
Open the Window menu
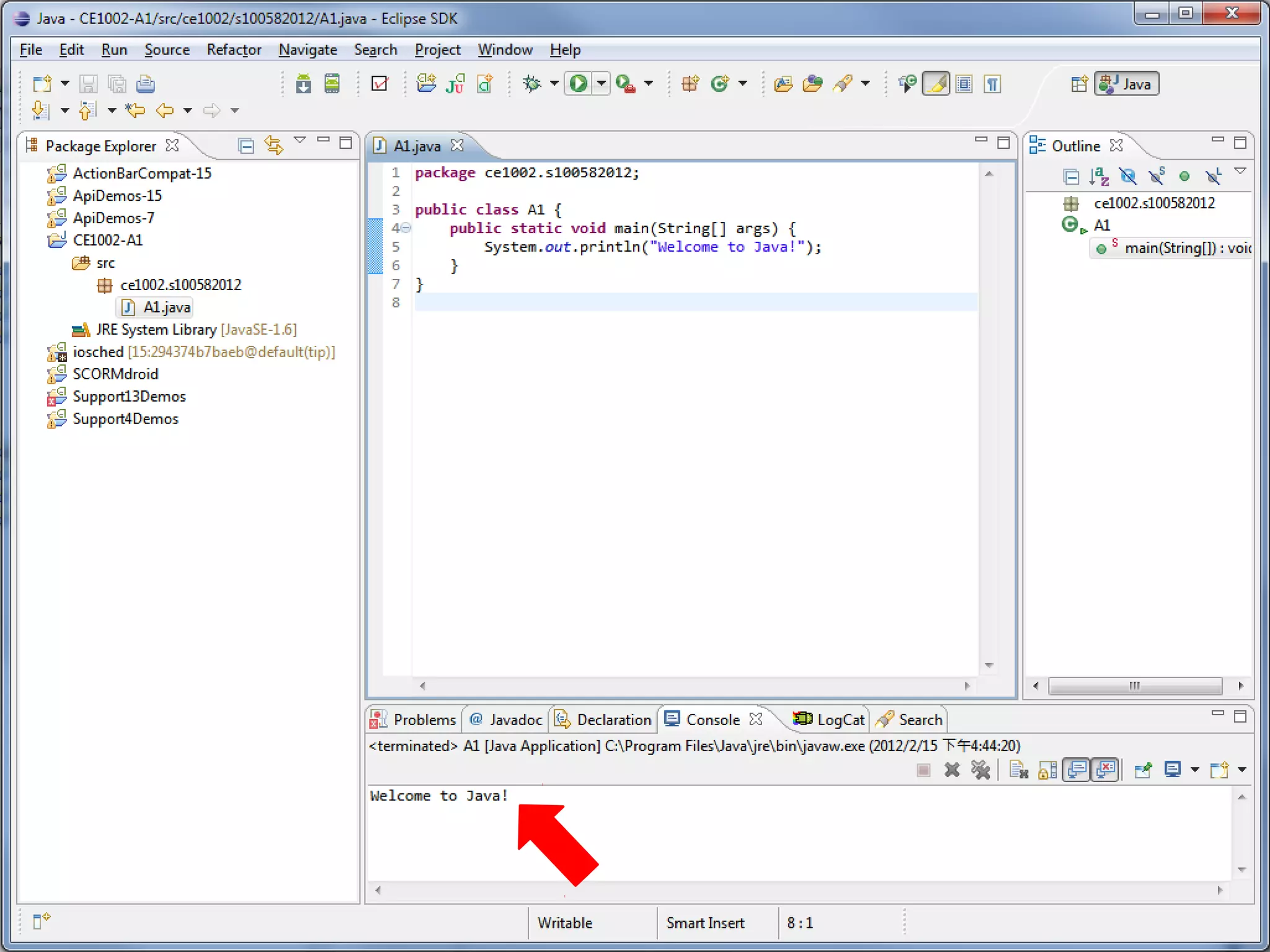pos(505,50)
